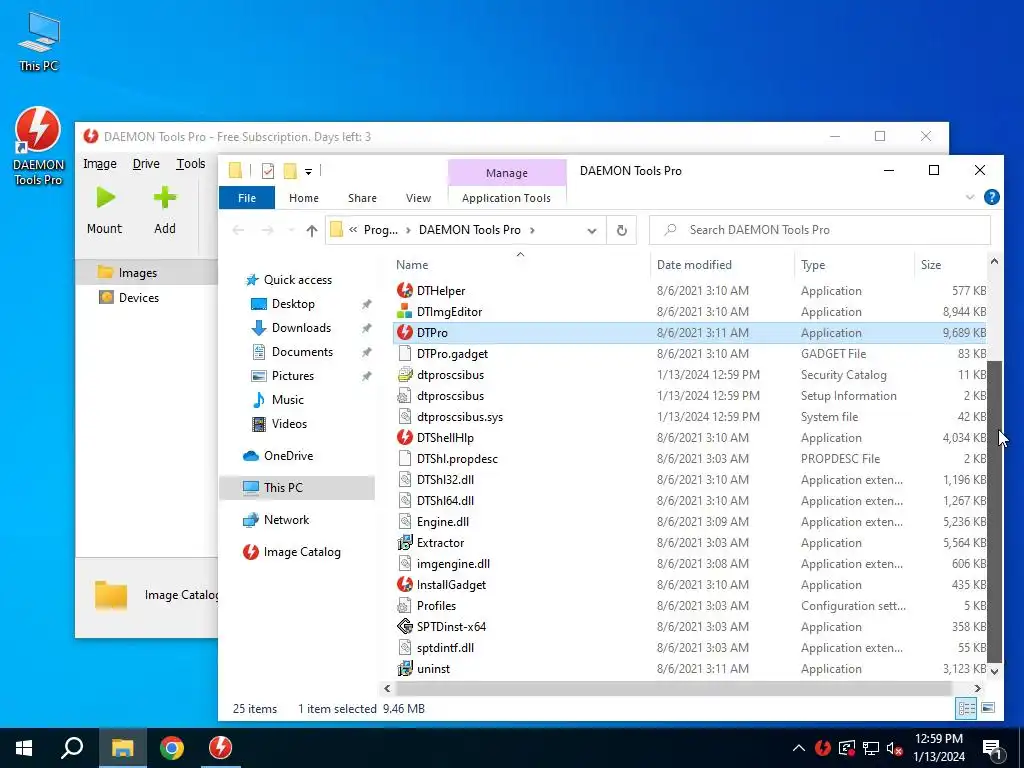1024x768 pixels.
Task: Open Downloads in navigation pane
Action: coord(301,328)
